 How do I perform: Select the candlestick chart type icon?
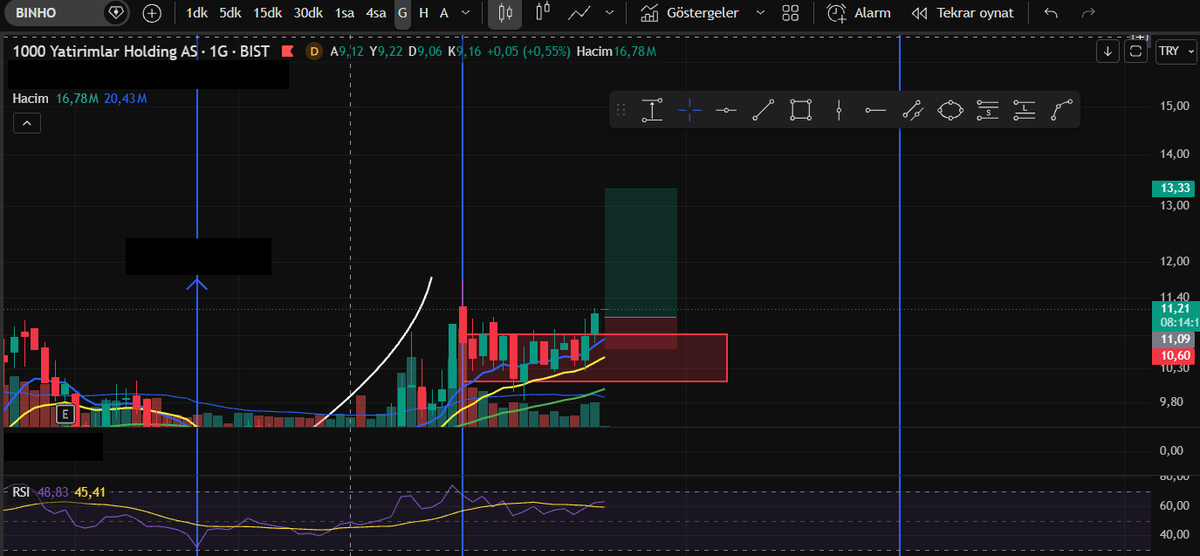coord(505,13)
